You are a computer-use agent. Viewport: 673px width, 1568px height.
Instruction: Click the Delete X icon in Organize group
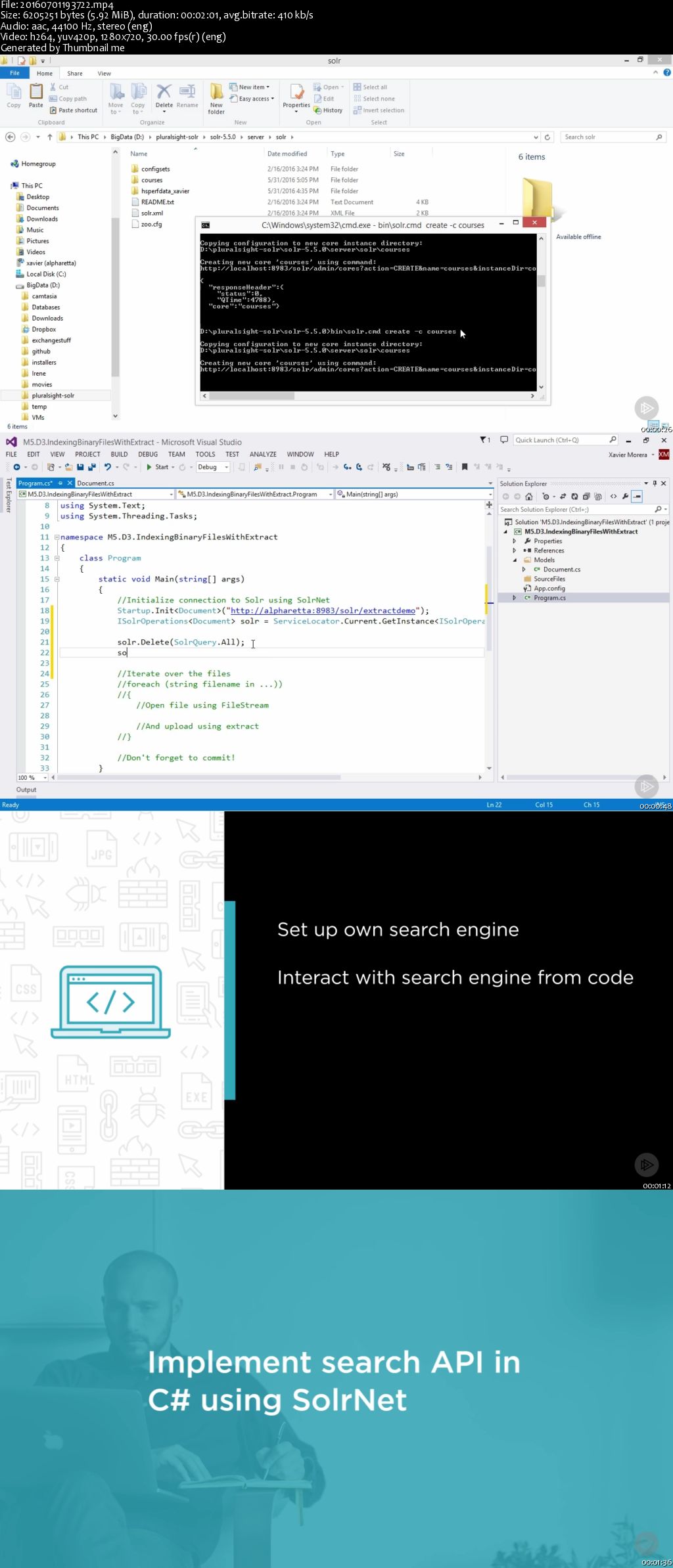point(164,91)
